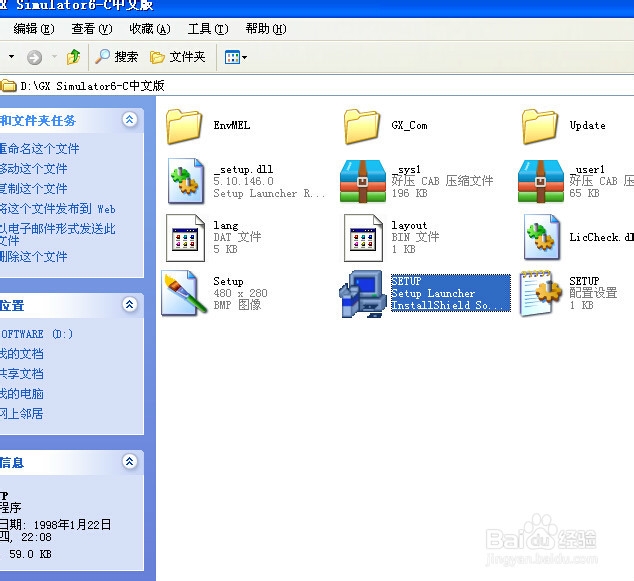Go to 网上邻居 location link
Screen dimensions: 634x581
point(22,414)
